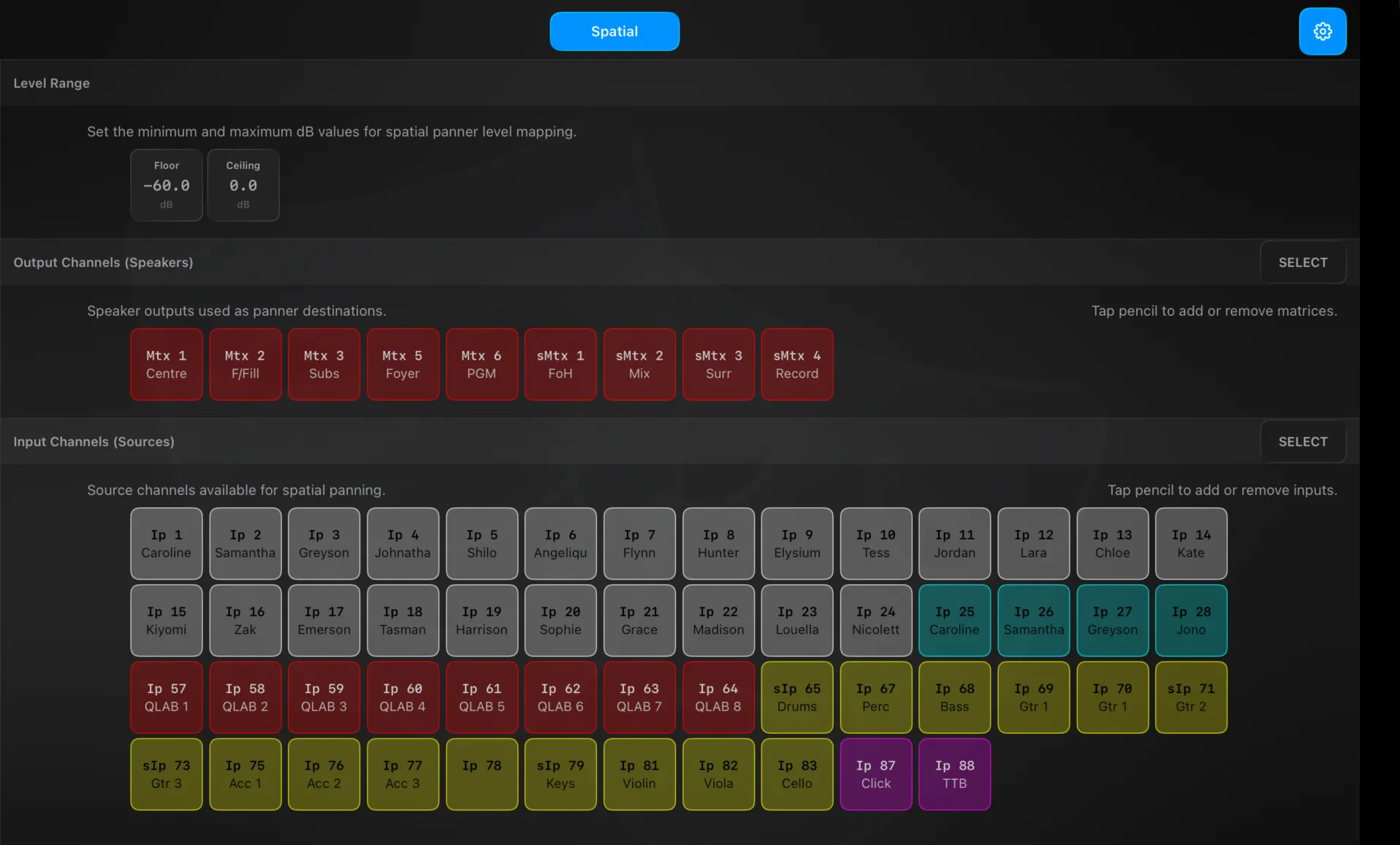Select purple Ip 87 Click tile
The image size is (1400, 845).
point(876,774)
